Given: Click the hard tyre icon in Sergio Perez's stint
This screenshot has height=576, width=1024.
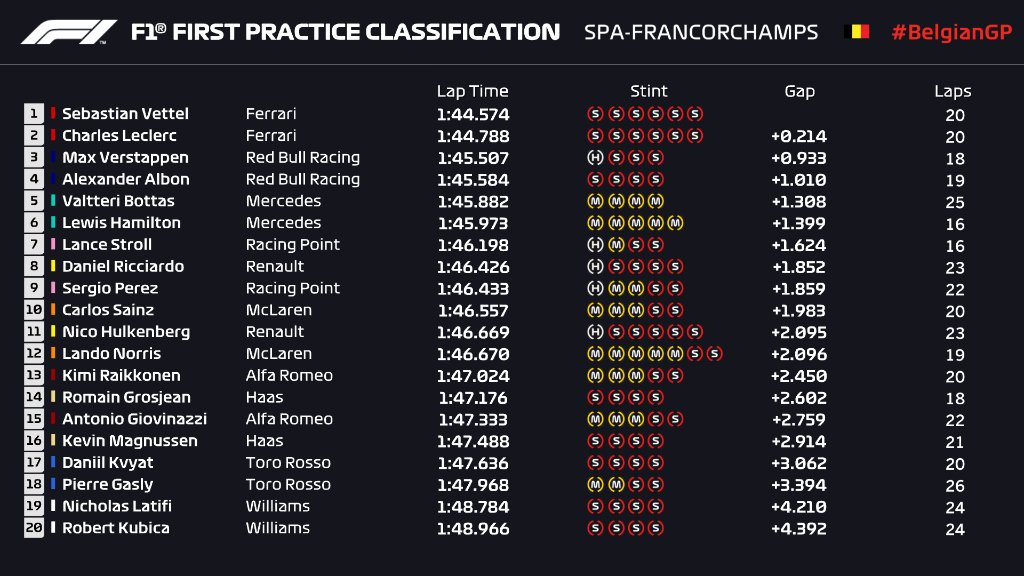Looking at the screenshot, I should [x=595, y=289].
